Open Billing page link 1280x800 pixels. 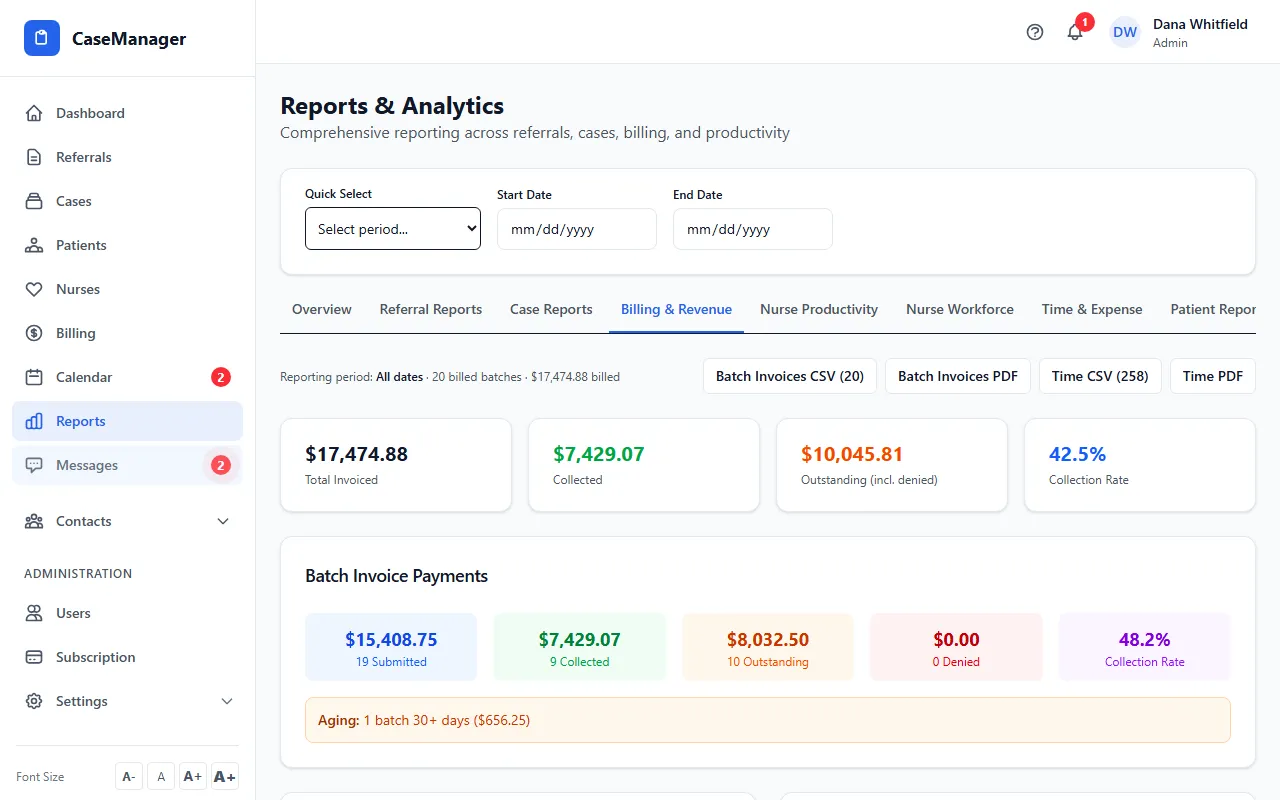127,333
